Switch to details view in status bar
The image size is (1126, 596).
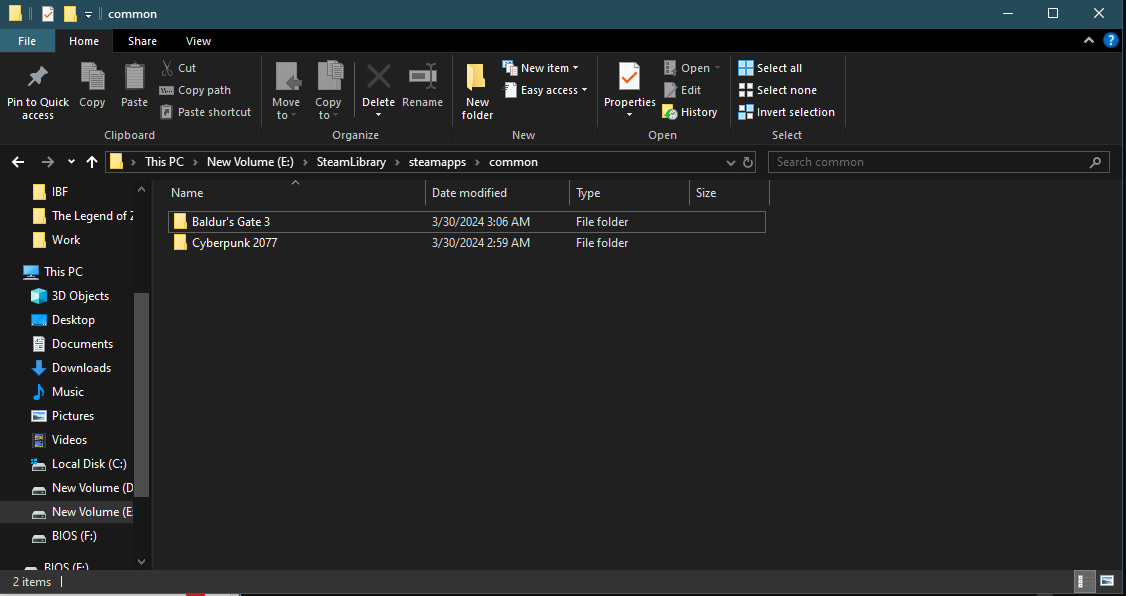point(1084,581)
